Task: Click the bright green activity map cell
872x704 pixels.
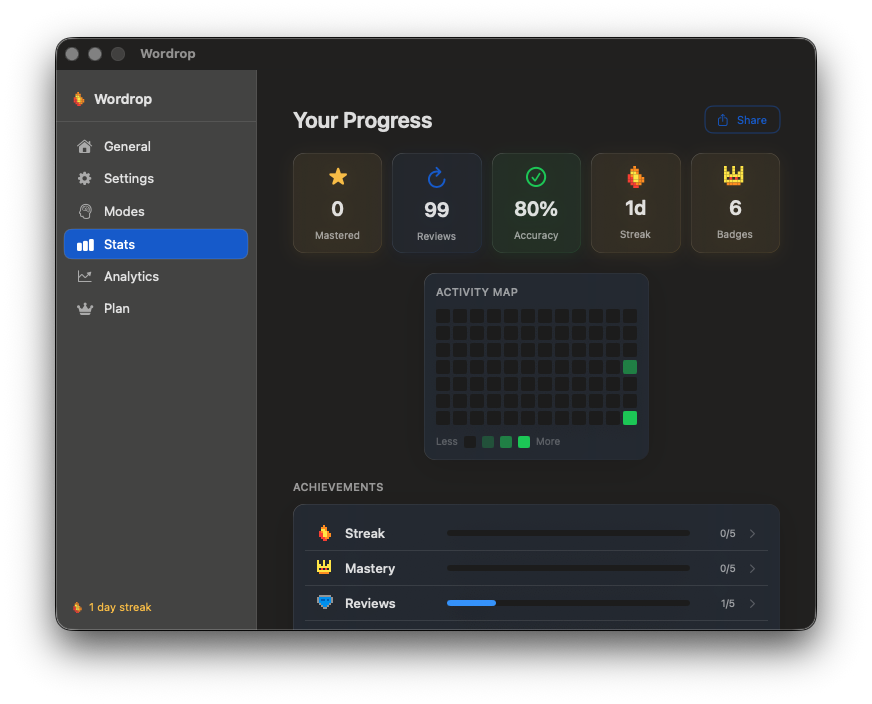Action: (630, 418)
